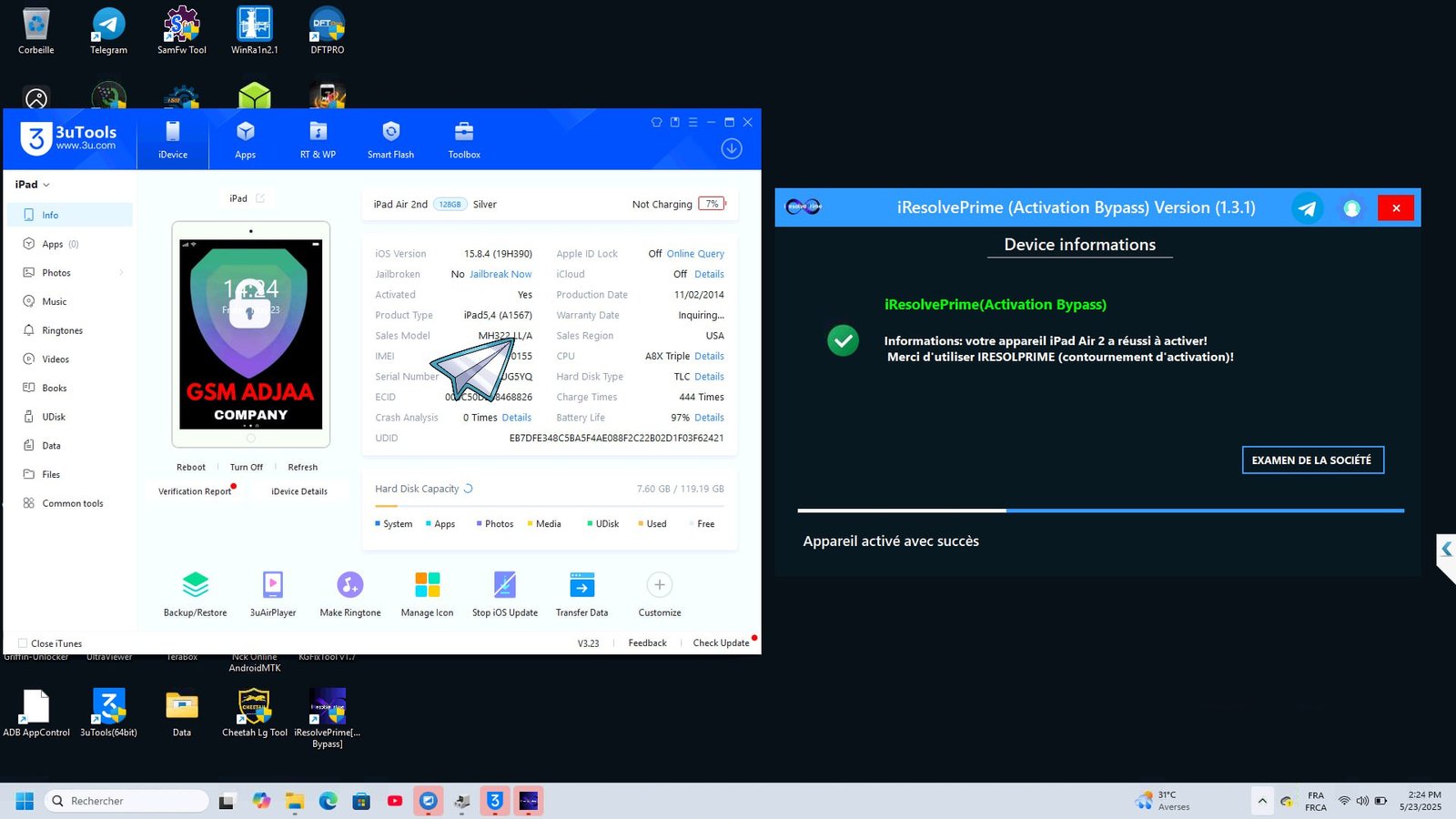Click the iResolvePrime activation progress bar
The width and height of the screenshot is (1456, 819).
(1101, 511)
